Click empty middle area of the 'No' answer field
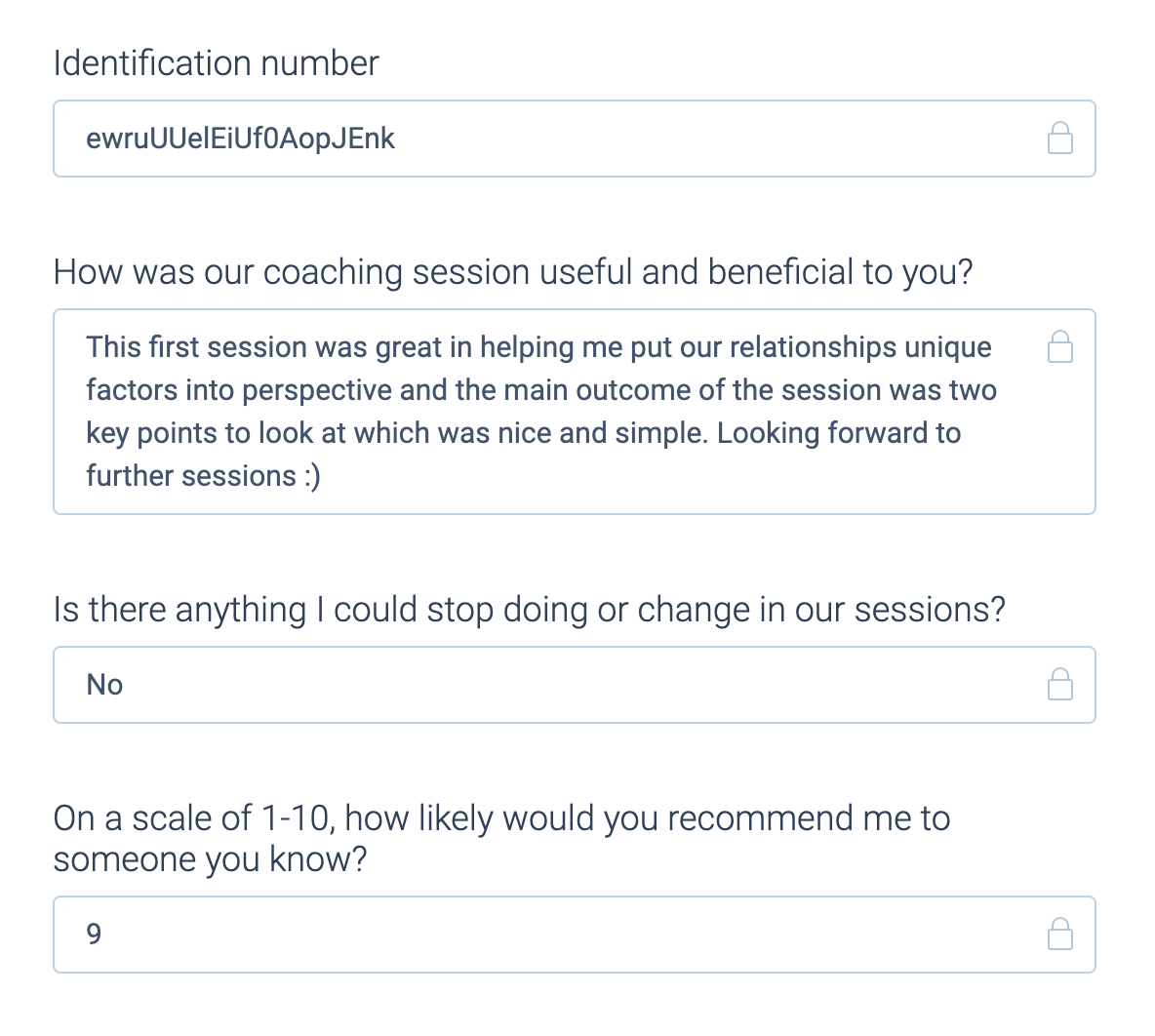This screenshot has height=1036, width=1155. coord(575,685)
